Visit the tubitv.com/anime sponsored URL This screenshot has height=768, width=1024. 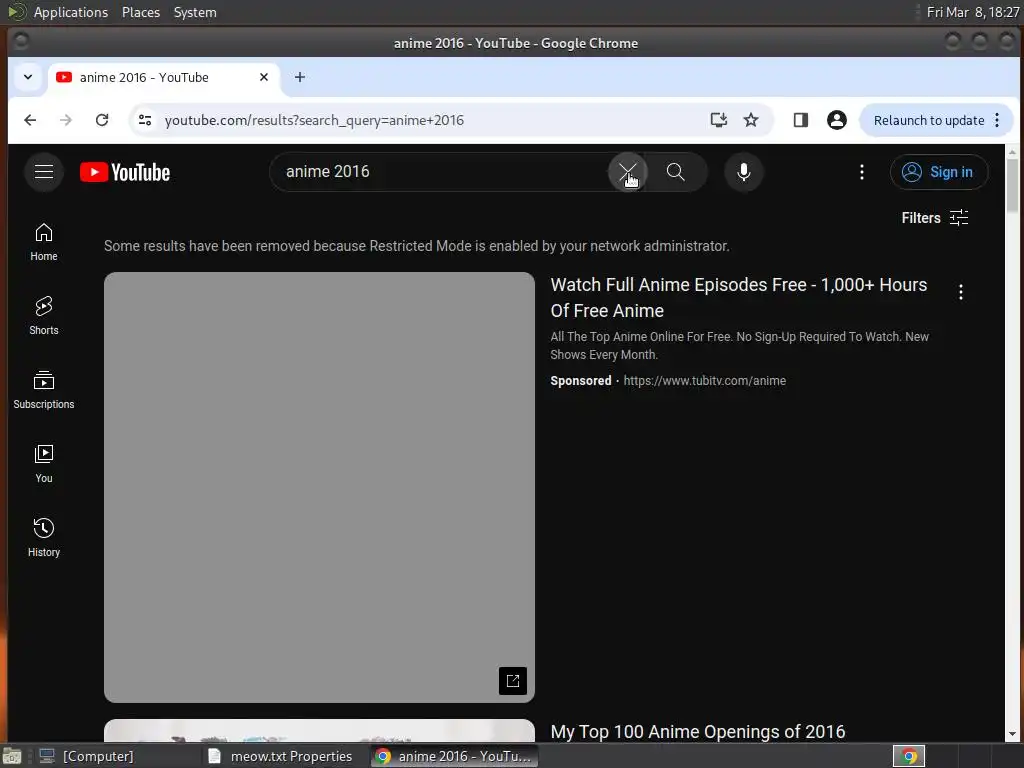(705, 381)
